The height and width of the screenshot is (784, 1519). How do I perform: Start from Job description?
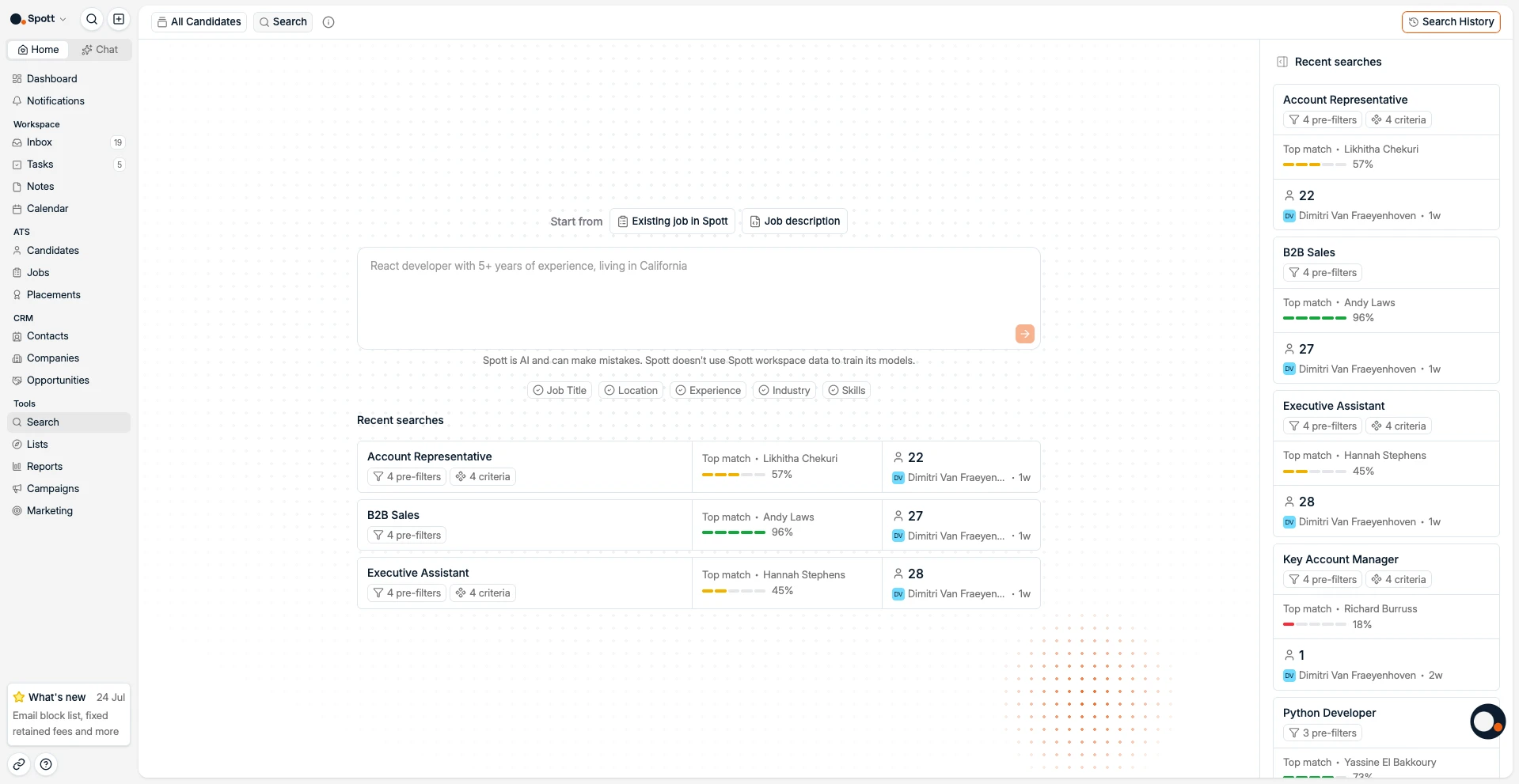point(795,222)
